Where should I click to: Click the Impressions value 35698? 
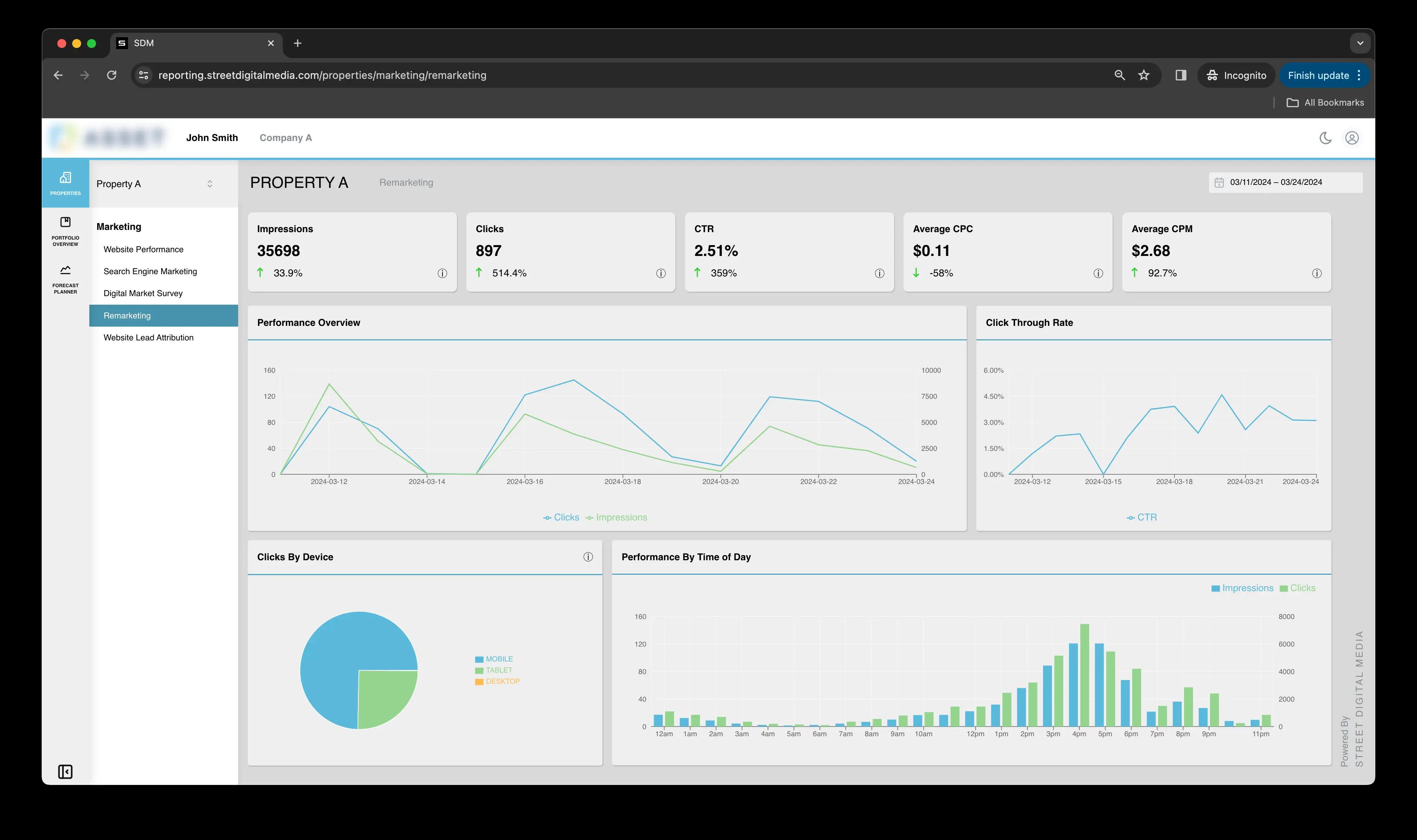pyautogui.click(x=279, y=251)
